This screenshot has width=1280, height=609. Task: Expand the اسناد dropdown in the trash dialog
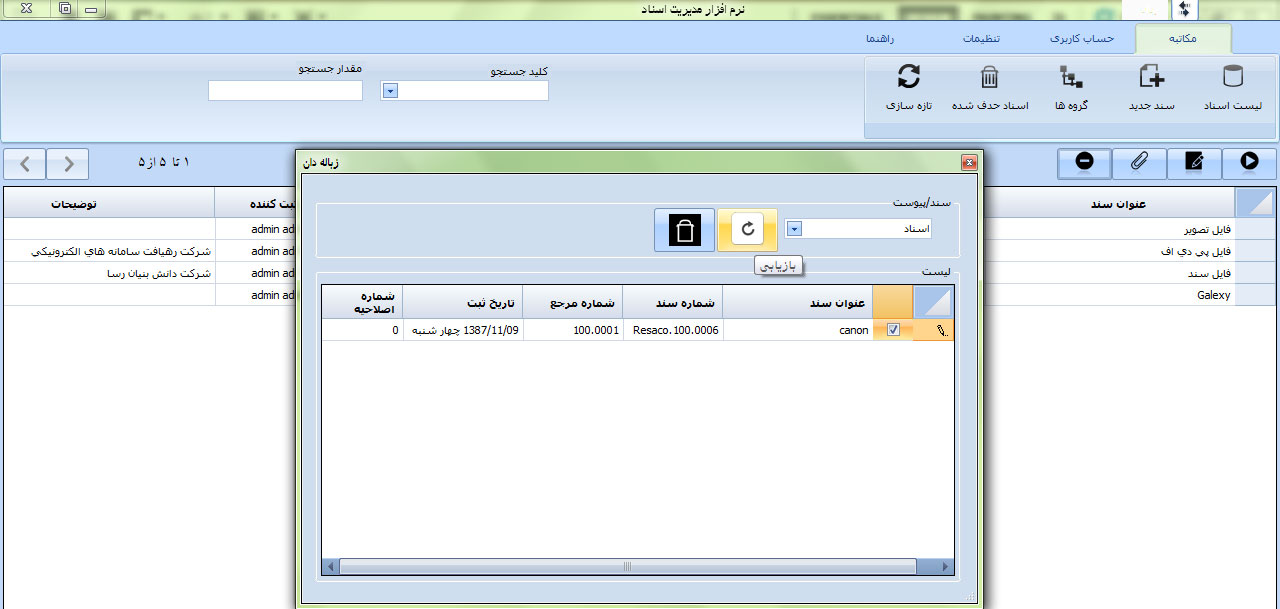[x=794, y=229]
